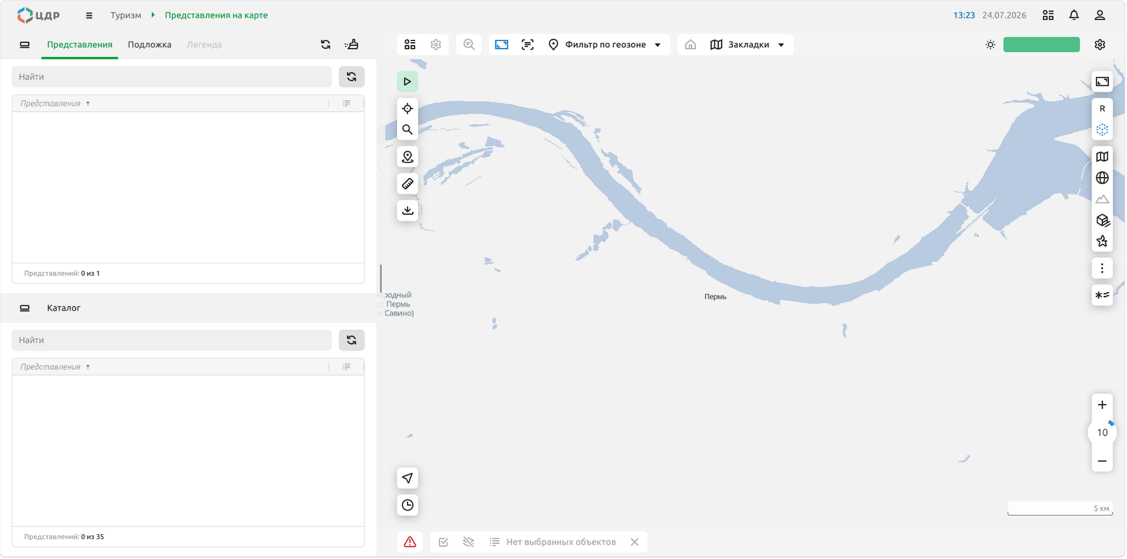Open the gear icon beside the map widgets icon
Image resolution: width=1127 pixels, height=559 pixels.
click(x=436, y=45)
